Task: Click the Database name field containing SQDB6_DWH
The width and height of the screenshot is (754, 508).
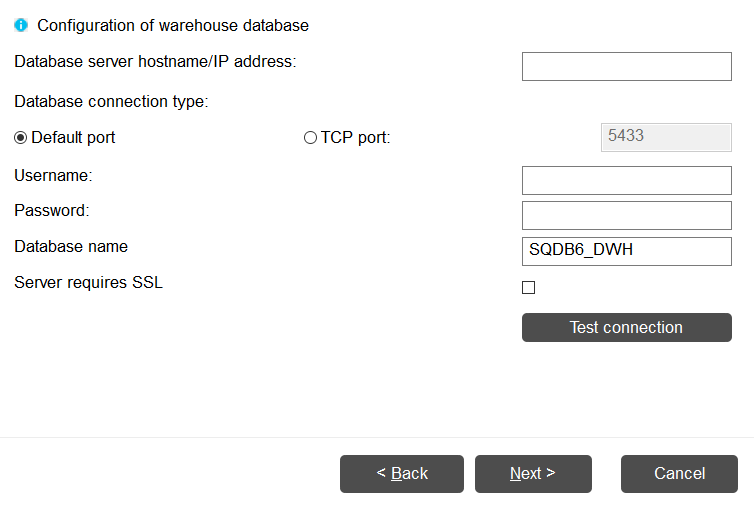Action: tap(626, 251)
